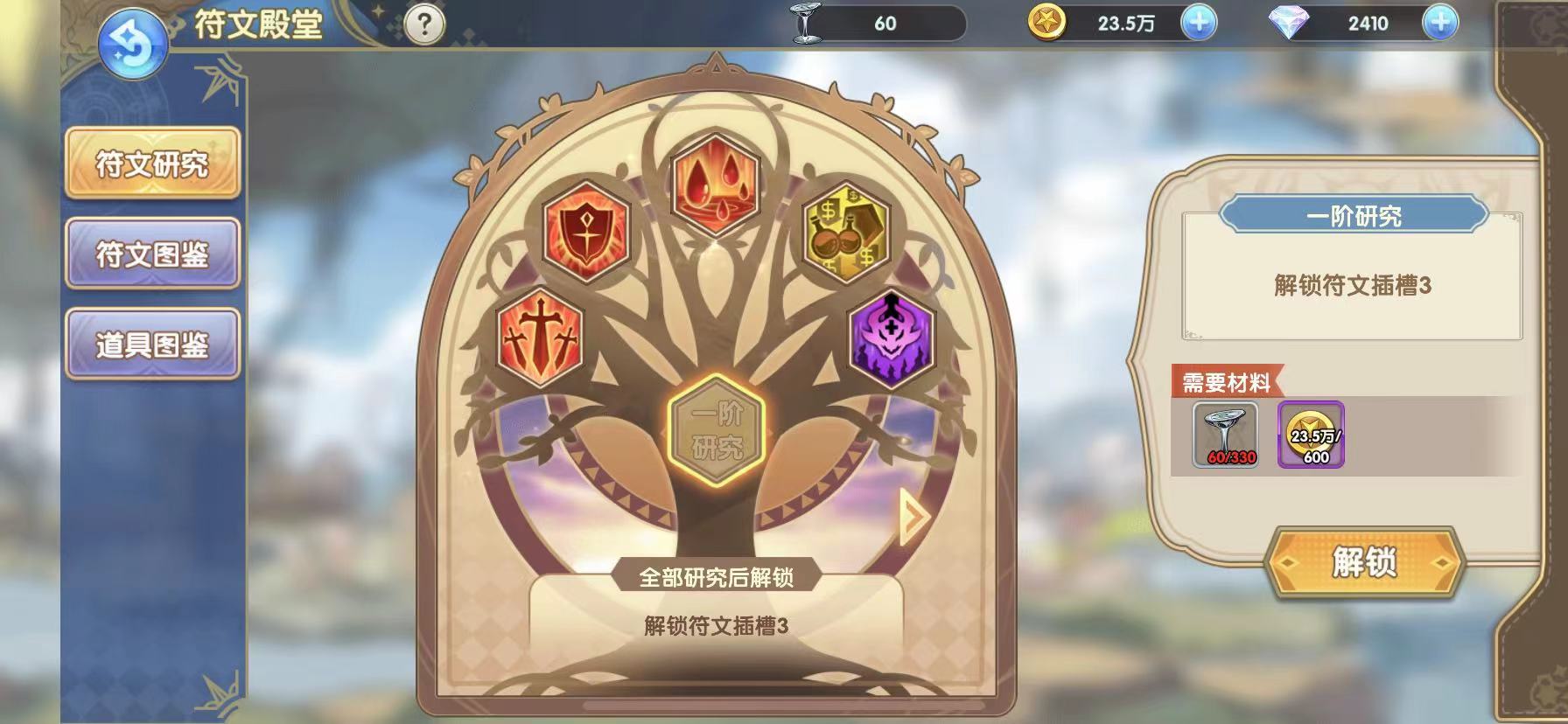Add gold coins with the plus button

(x=1199, y=23)
